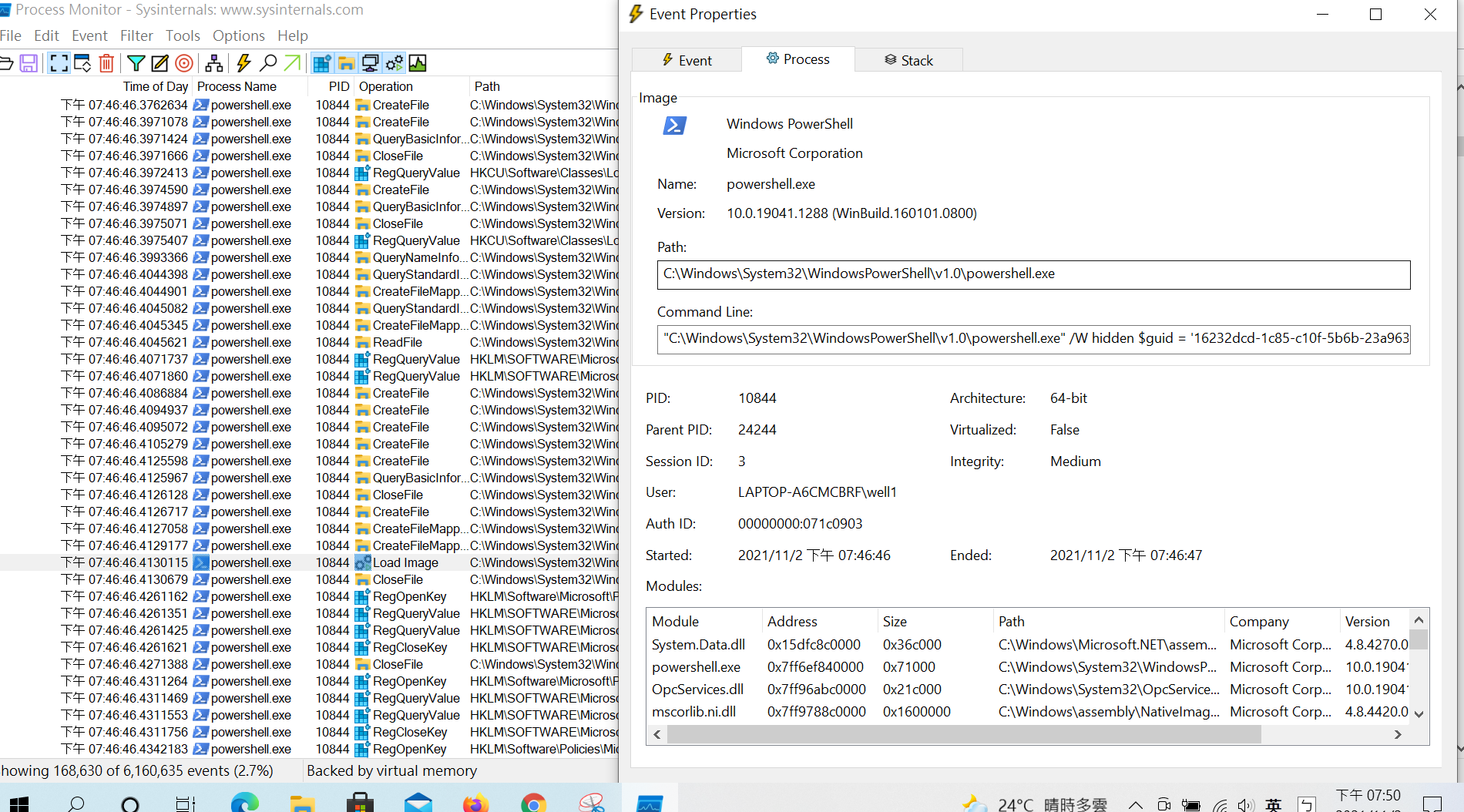Select the mscorlib.ni.dll module row
This screenshot has height=812, width=1464.
(1029, 712)
